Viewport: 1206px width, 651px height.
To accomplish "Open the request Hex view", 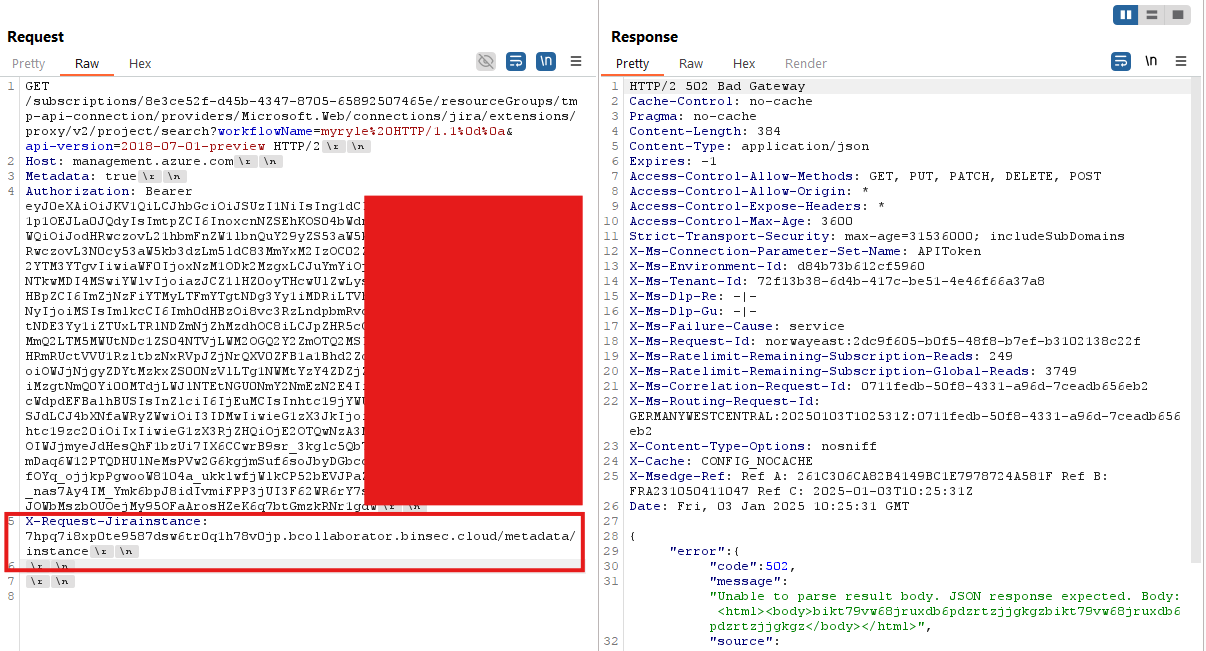I will point(139,63).
